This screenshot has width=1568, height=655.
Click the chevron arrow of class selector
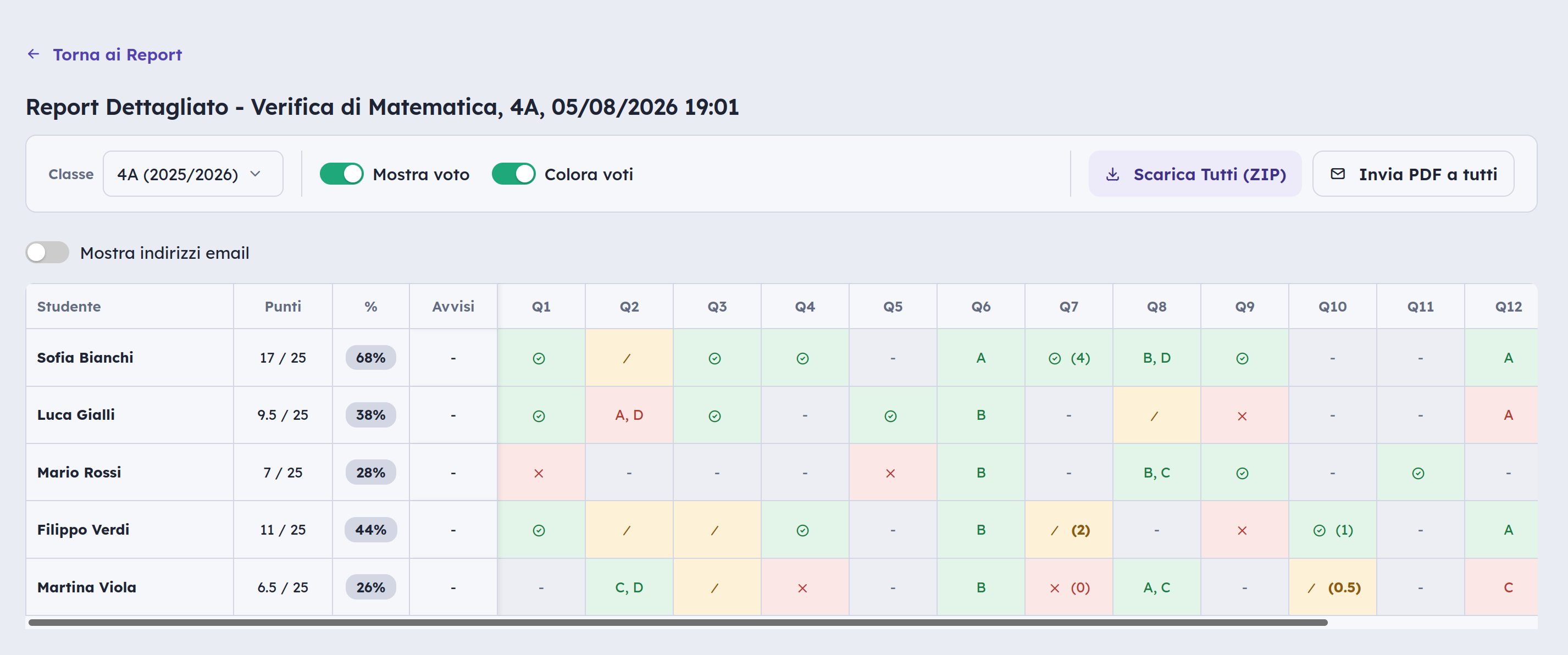coord(256,174)
